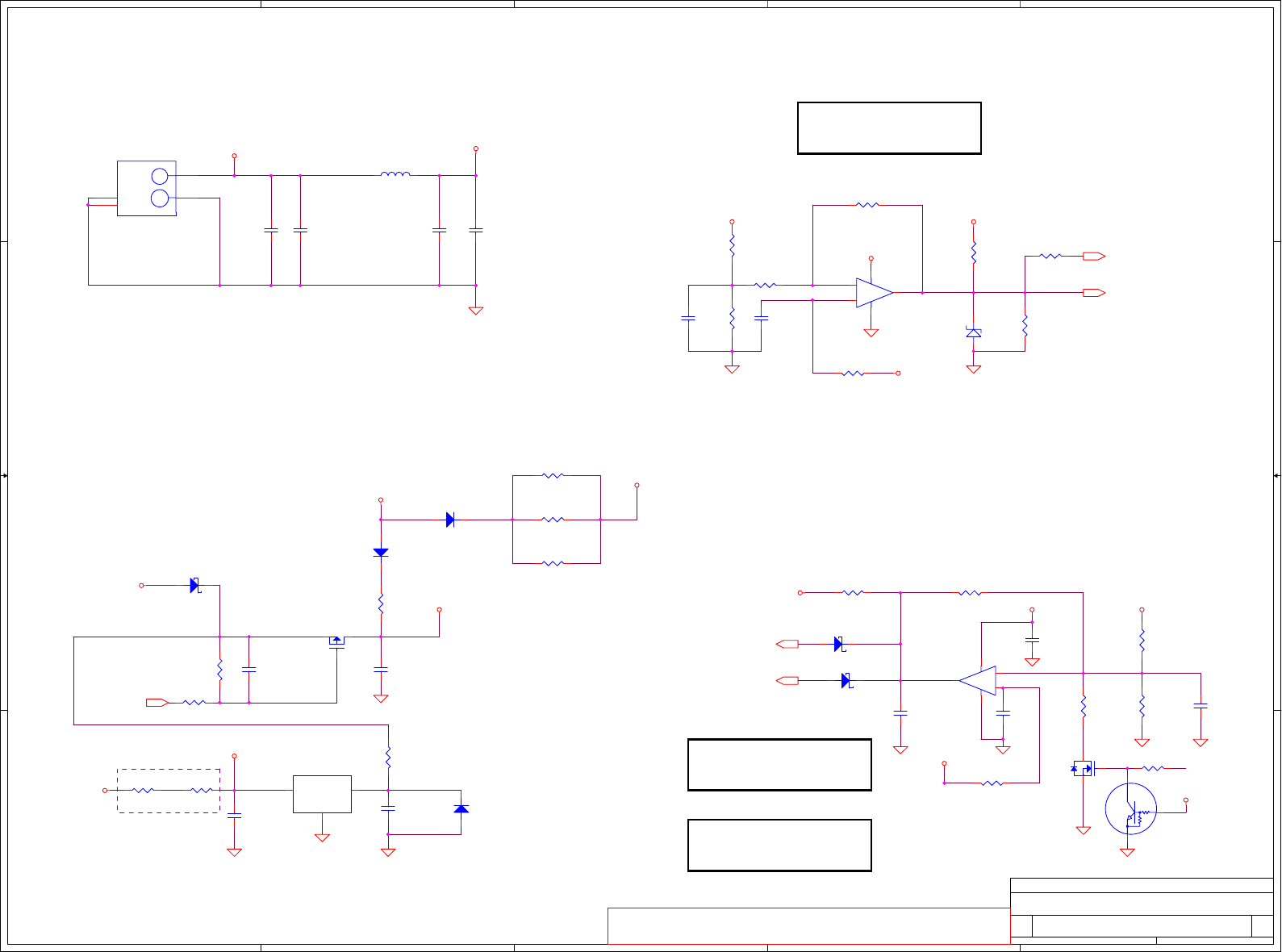
Task: Select the circled bipolar transistor symbol
Action: pyautogui.click(x=1131, y=808)
